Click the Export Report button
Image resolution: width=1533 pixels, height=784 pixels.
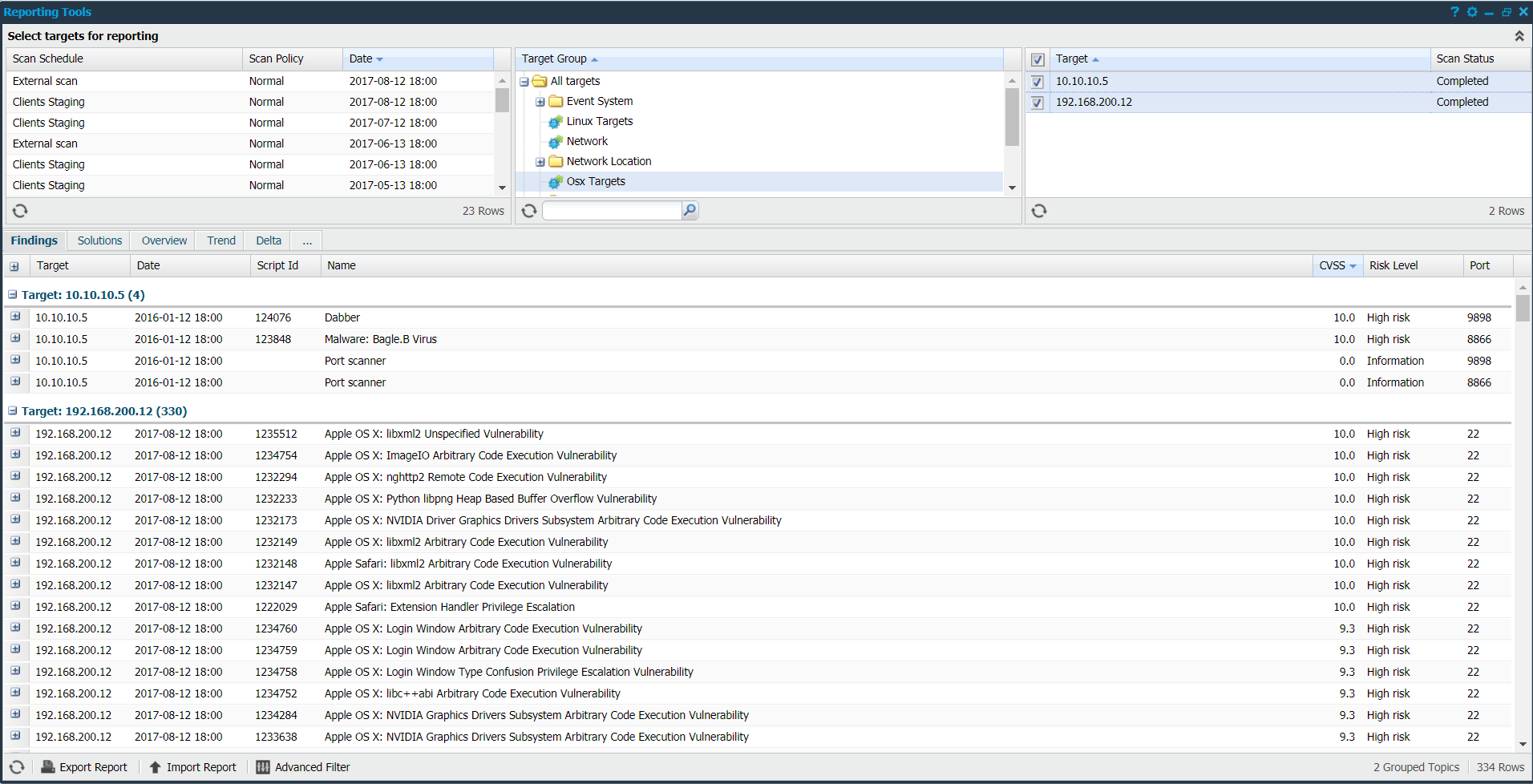click(83, 767)
